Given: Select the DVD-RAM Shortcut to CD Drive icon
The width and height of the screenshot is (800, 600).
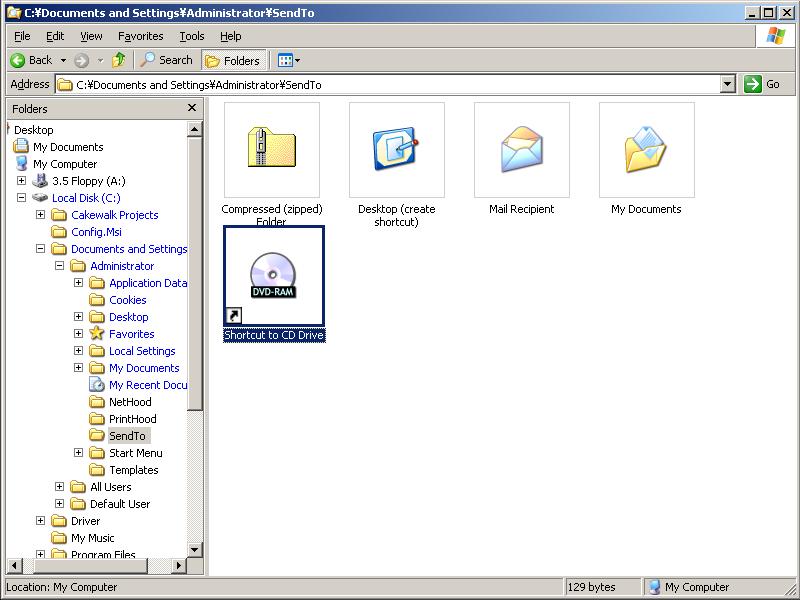Looking at the screenshot, I should [x=273, y=276].
